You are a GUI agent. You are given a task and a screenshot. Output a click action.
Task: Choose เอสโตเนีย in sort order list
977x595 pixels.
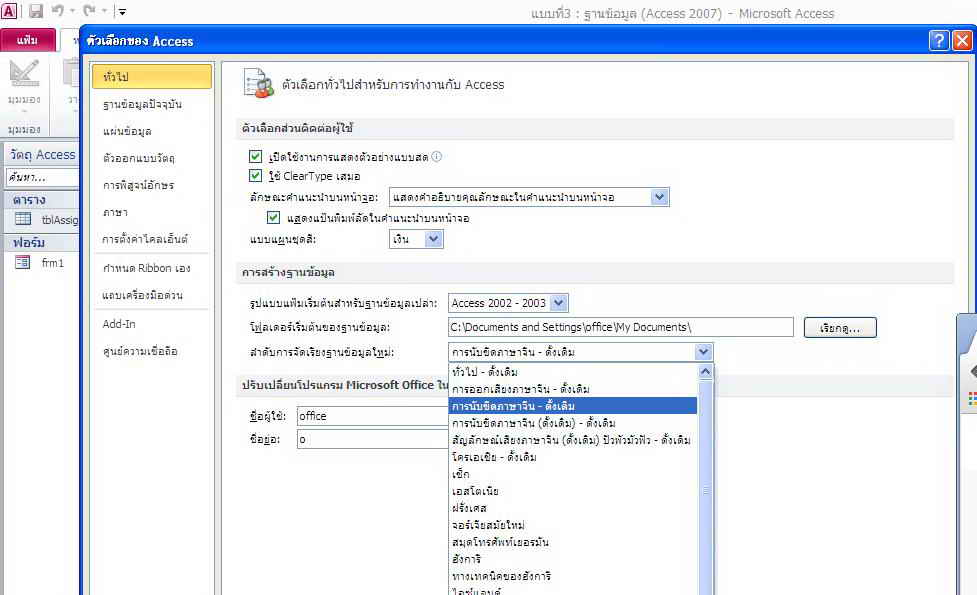click(x=573, y=491)
